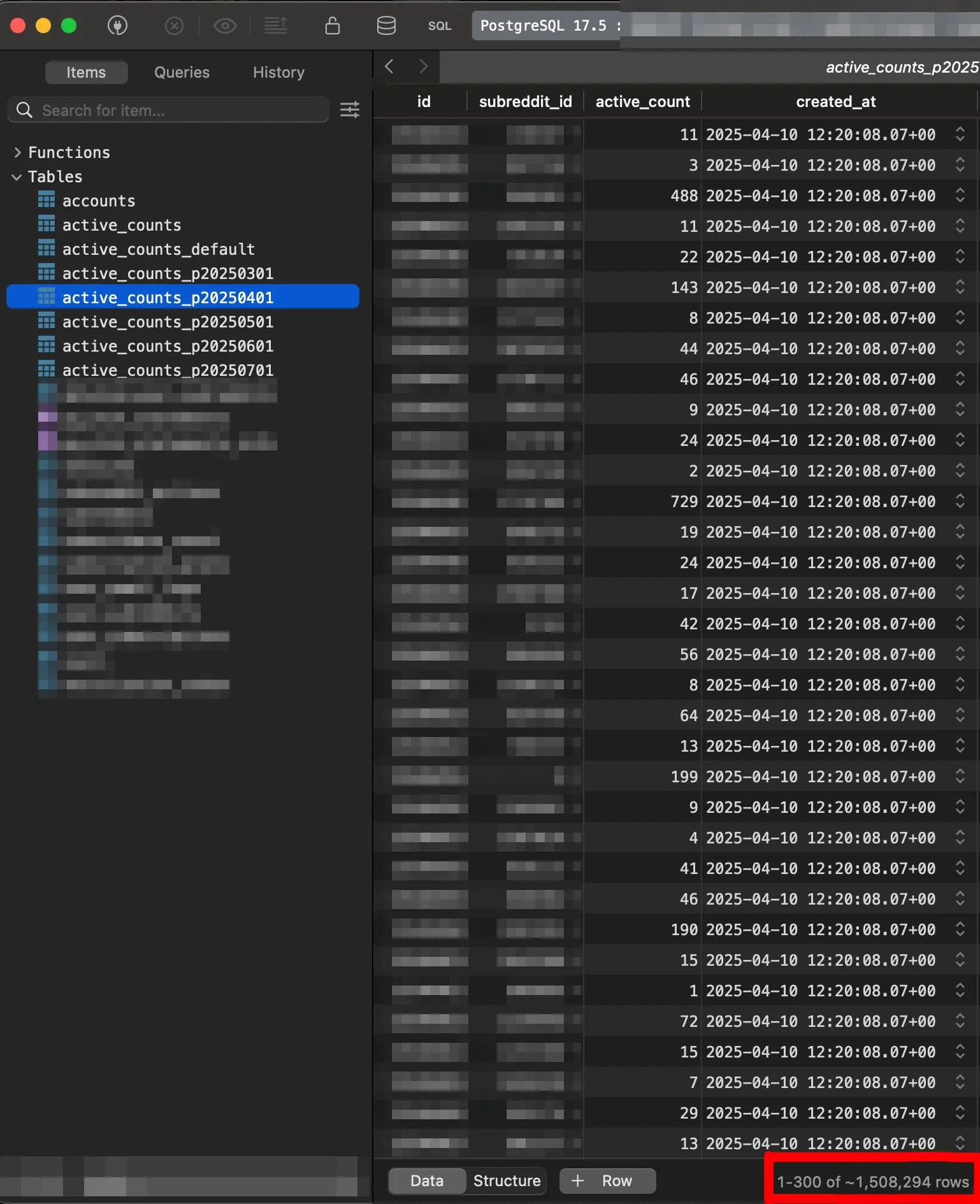
Task: Click the Search for item field
Action: (x=178, y=110)
